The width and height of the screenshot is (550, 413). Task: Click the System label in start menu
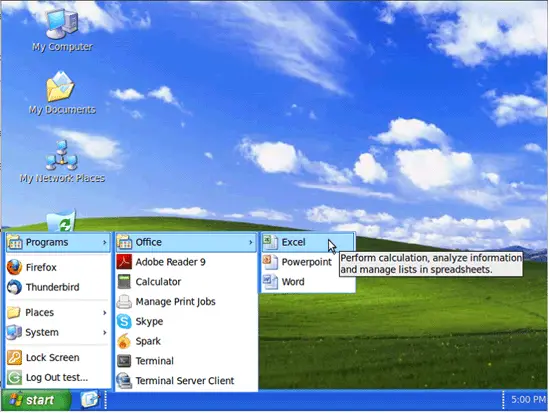(x=42, y=332)
